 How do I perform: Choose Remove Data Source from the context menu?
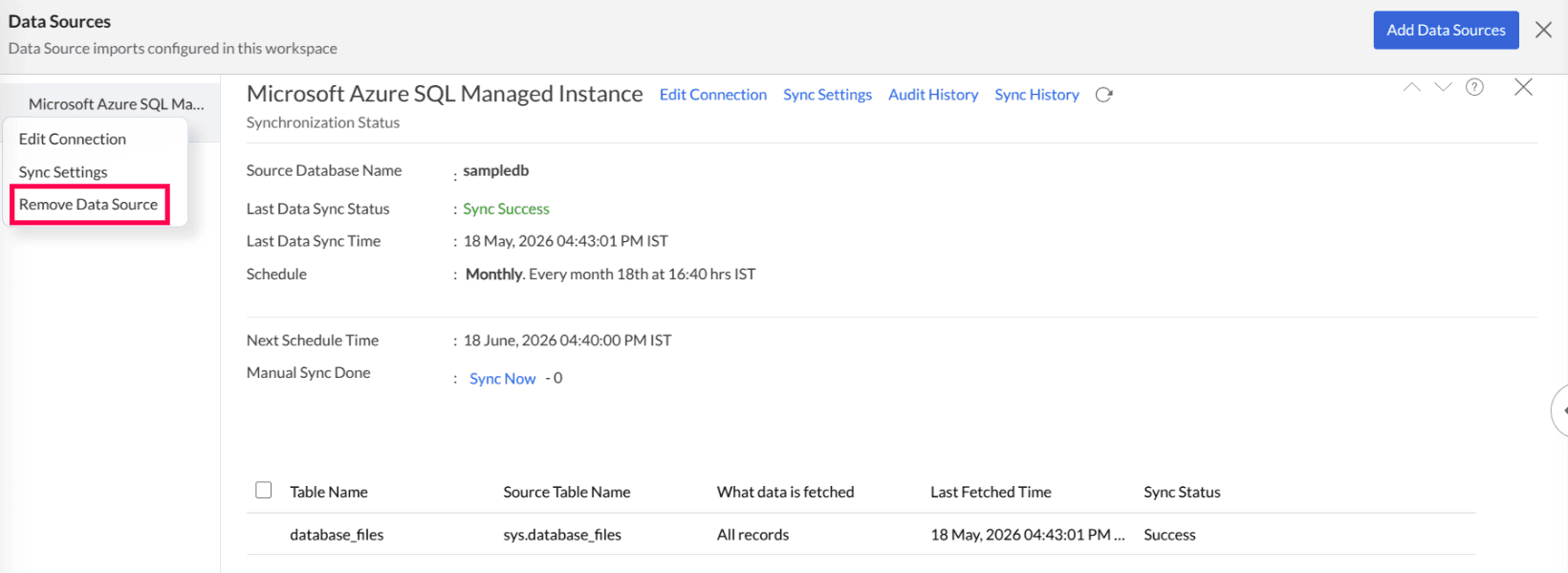(89, 205)
